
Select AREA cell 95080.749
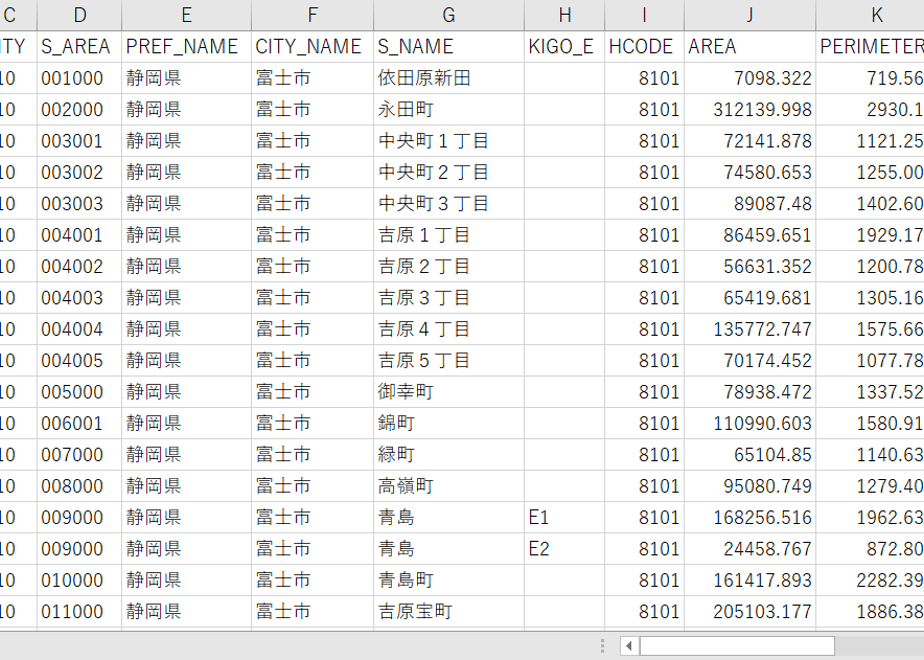point(750,486)
